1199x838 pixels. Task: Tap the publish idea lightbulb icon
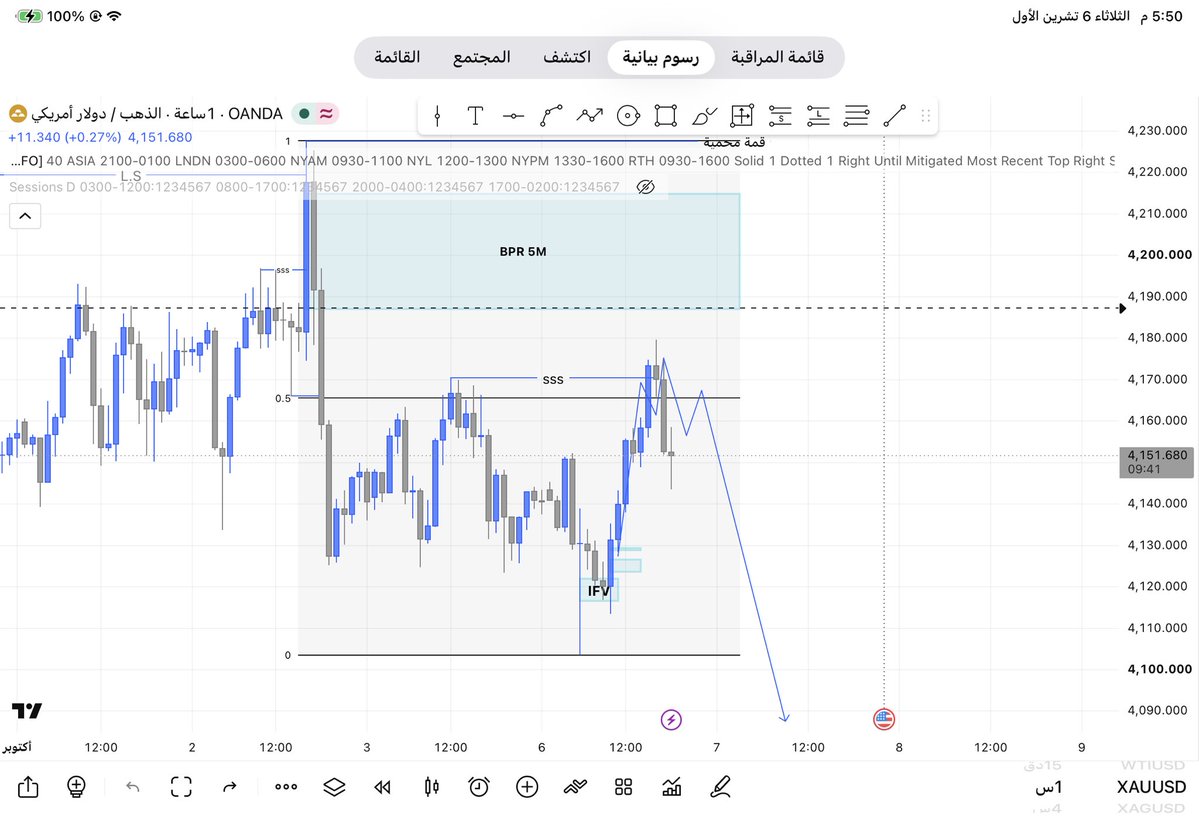tap(76, 786)
